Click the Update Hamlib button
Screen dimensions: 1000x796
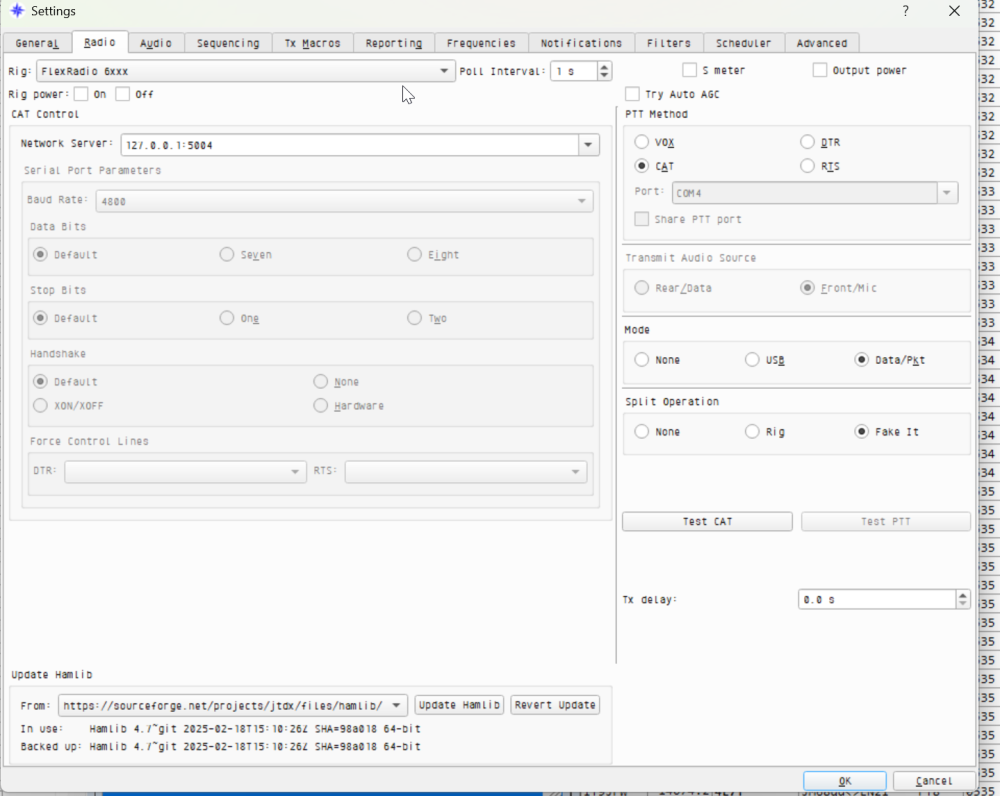[459, 705]
